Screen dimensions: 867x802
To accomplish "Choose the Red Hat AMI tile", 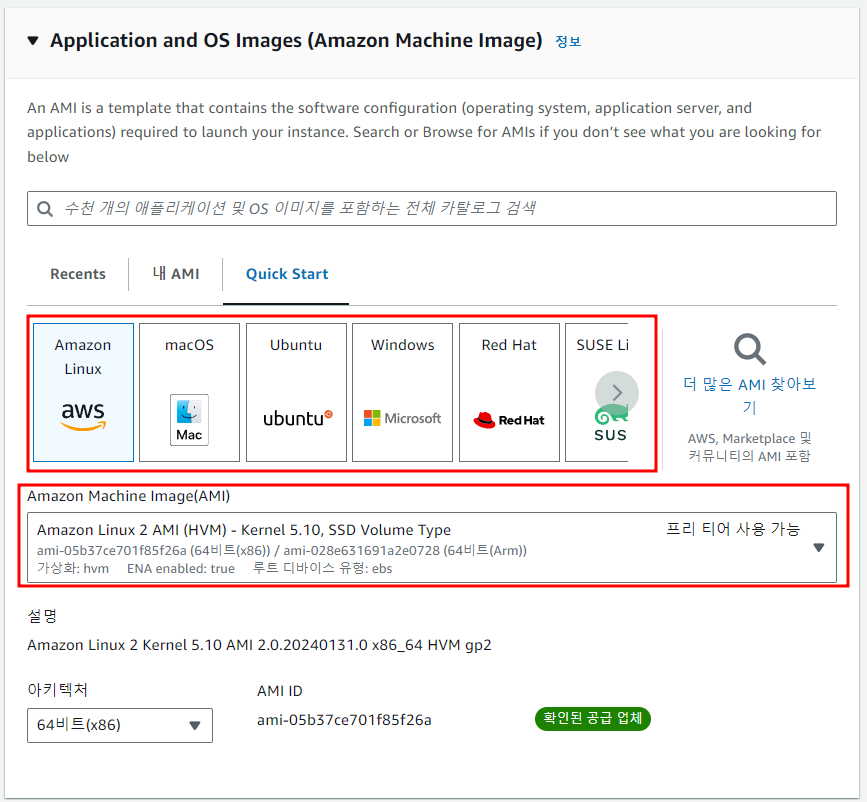I will tap(509, 392).
